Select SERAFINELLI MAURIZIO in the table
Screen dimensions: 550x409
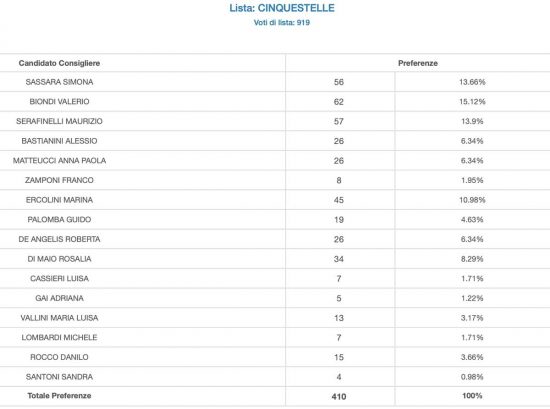tap(59, 121)
